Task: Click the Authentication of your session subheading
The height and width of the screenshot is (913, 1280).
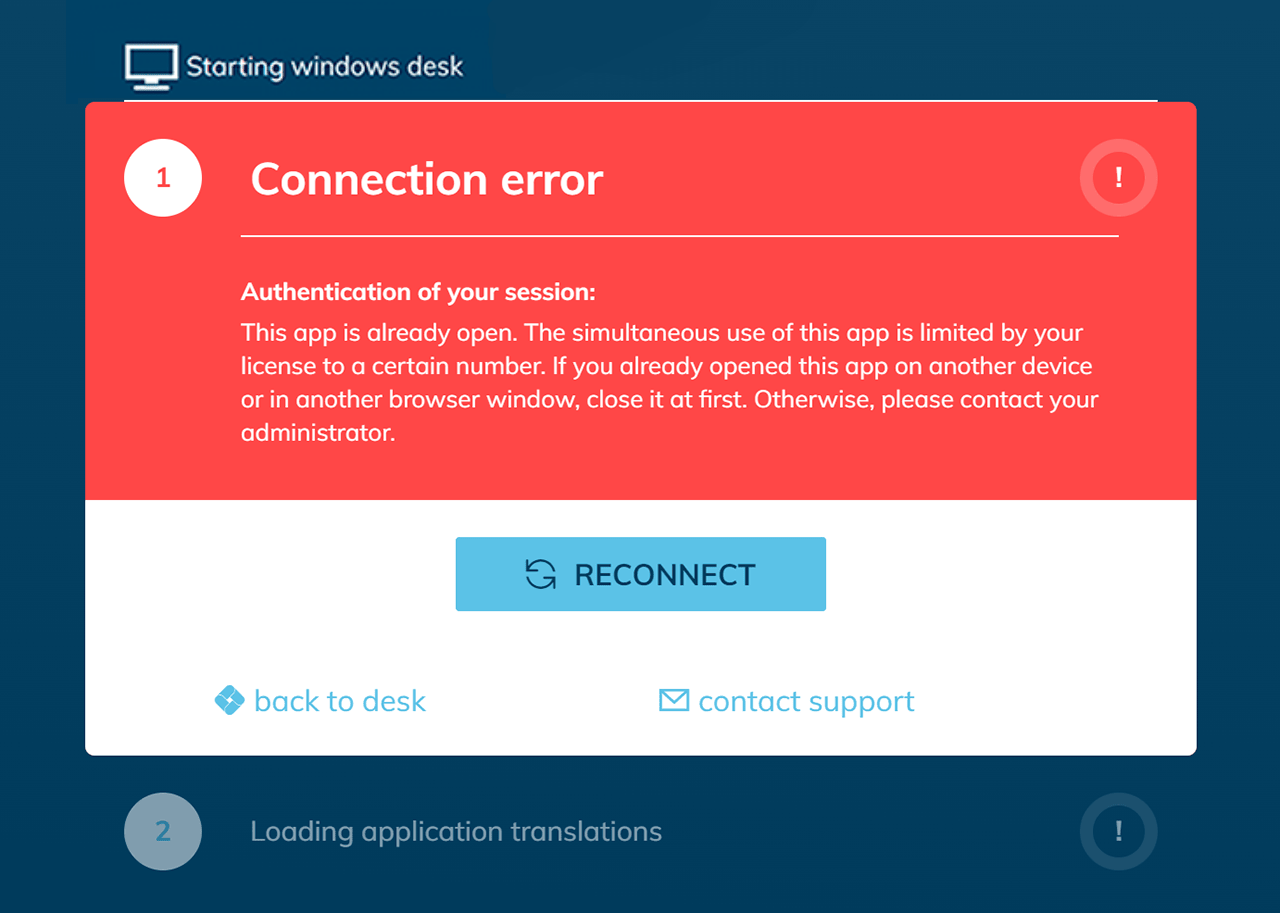Action: coord(418,292)
